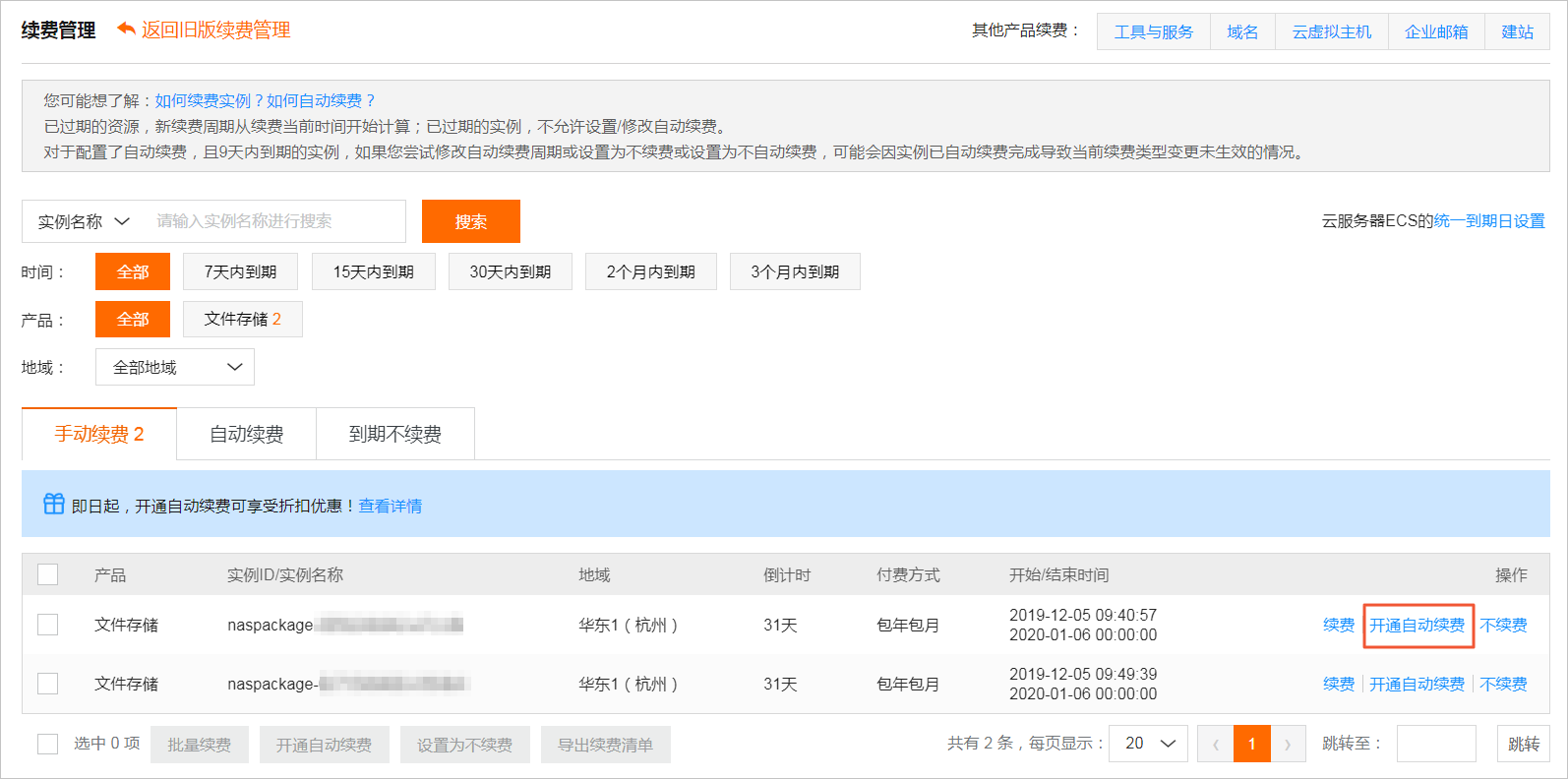Click 不续费 for first naspackage row
1568x779 pixels.
click(x=1504, y=625)
